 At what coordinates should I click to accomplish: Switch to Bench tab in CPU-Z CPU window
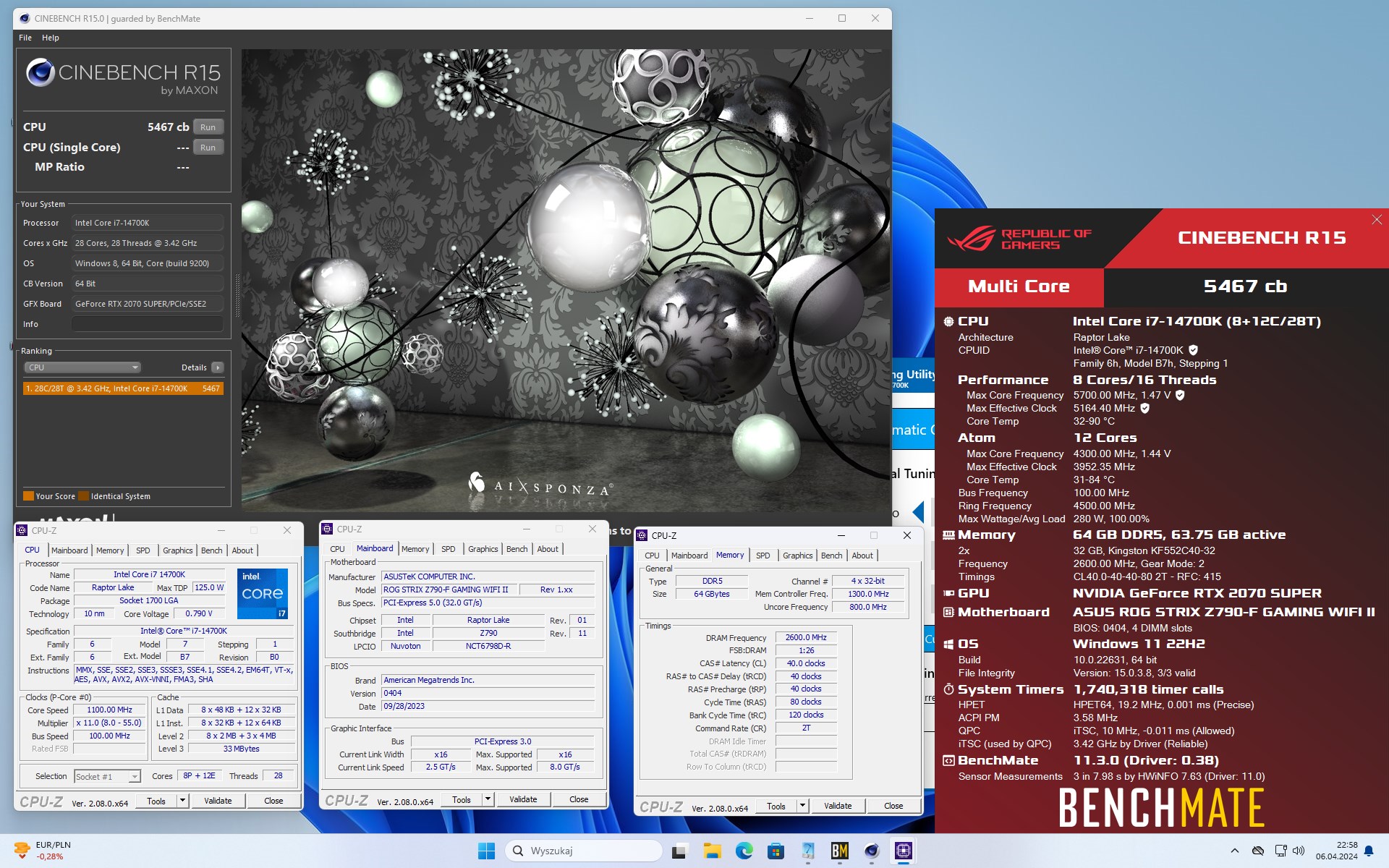pos(211,550)
